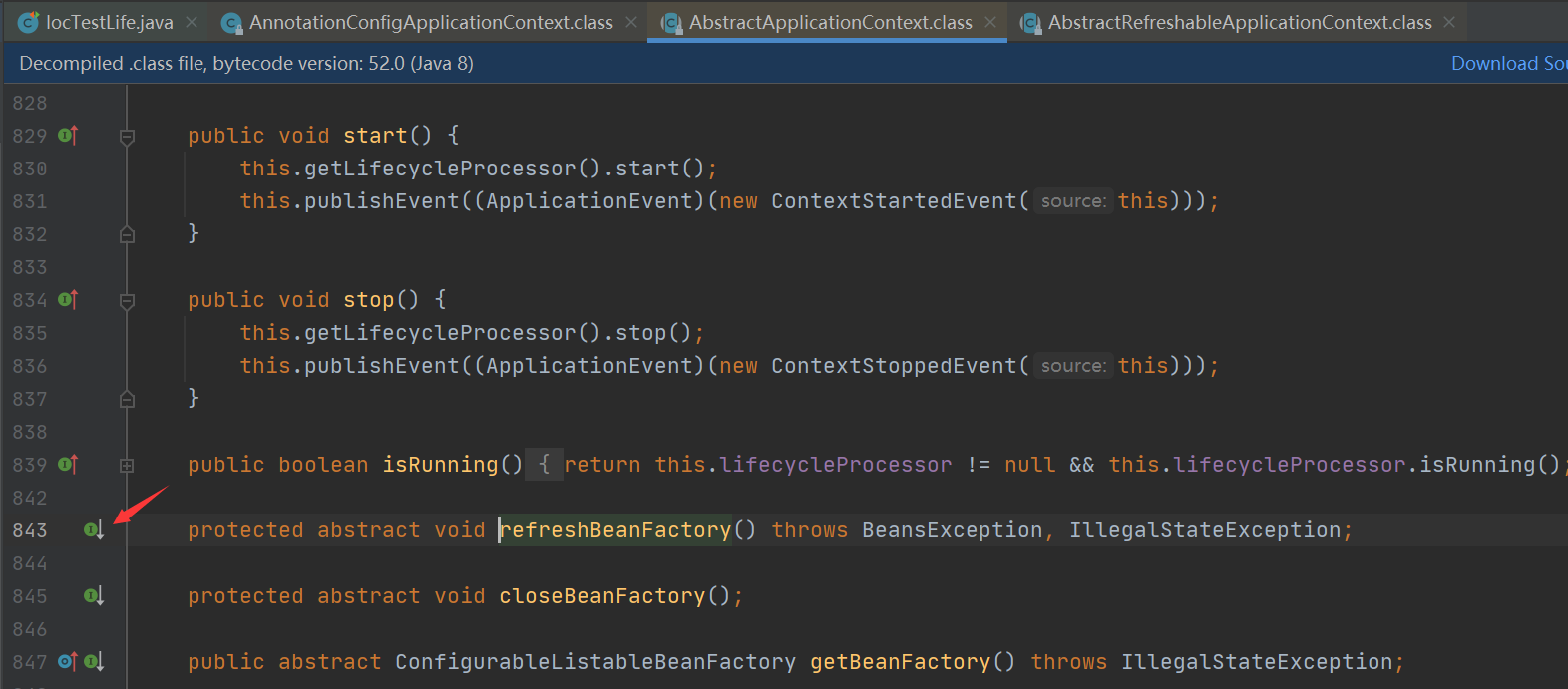Screen dimensions: 1568x689
Task: Click fold end marker at line 832
Action: [127, 234]
